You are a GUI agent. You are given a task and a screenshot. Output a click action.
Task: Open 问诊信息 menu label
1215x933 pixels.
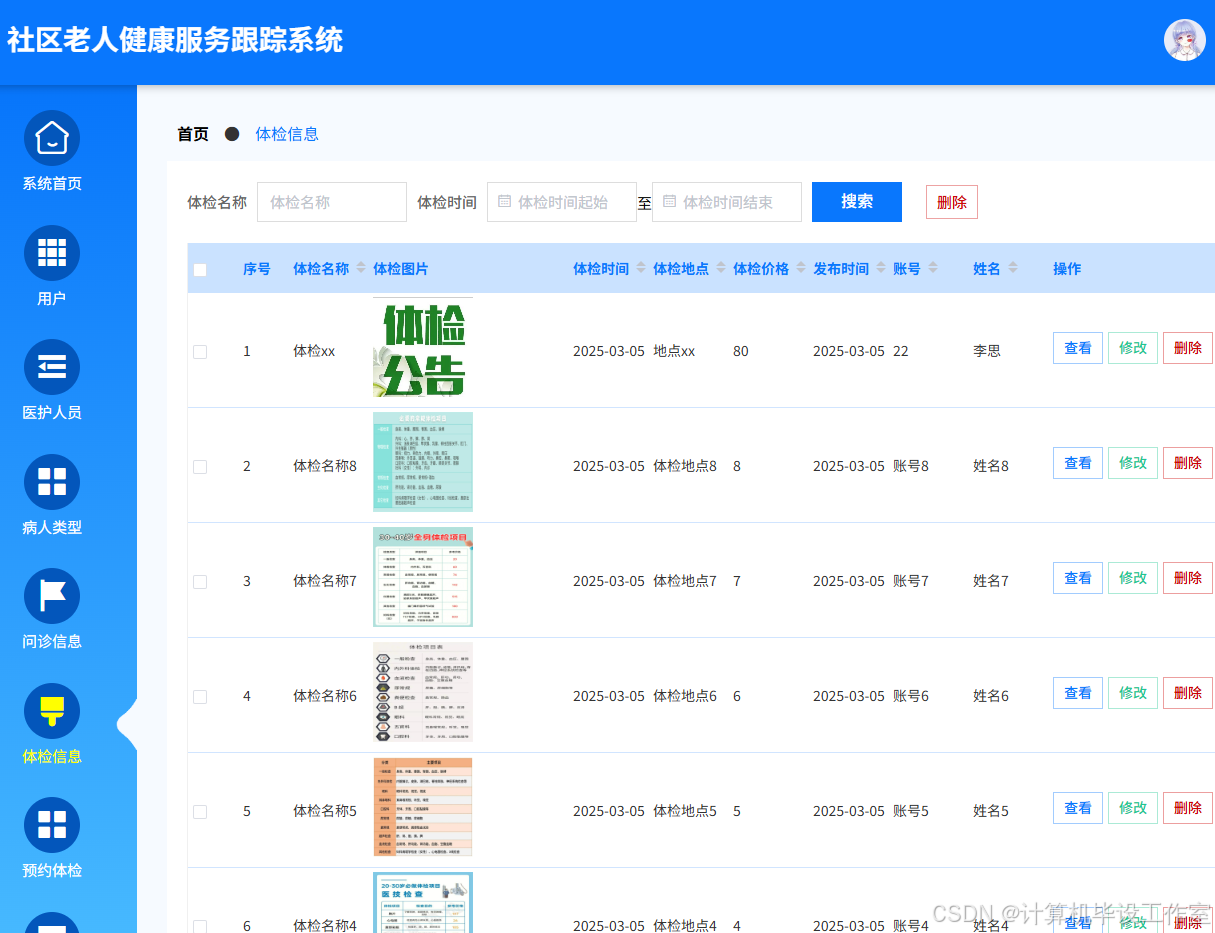[x=52, y=642]
